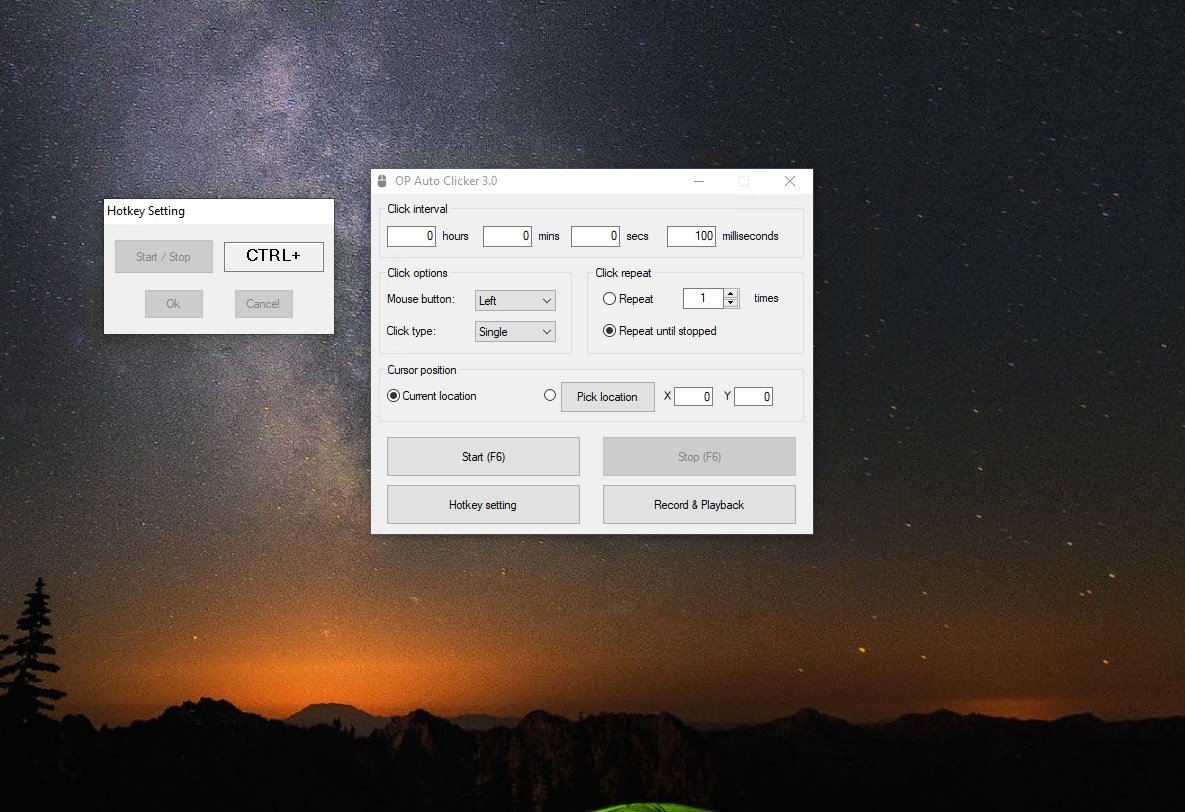Click the Mouse button: label
Viewport: 1185px width, 812px height.
(421, 299)
